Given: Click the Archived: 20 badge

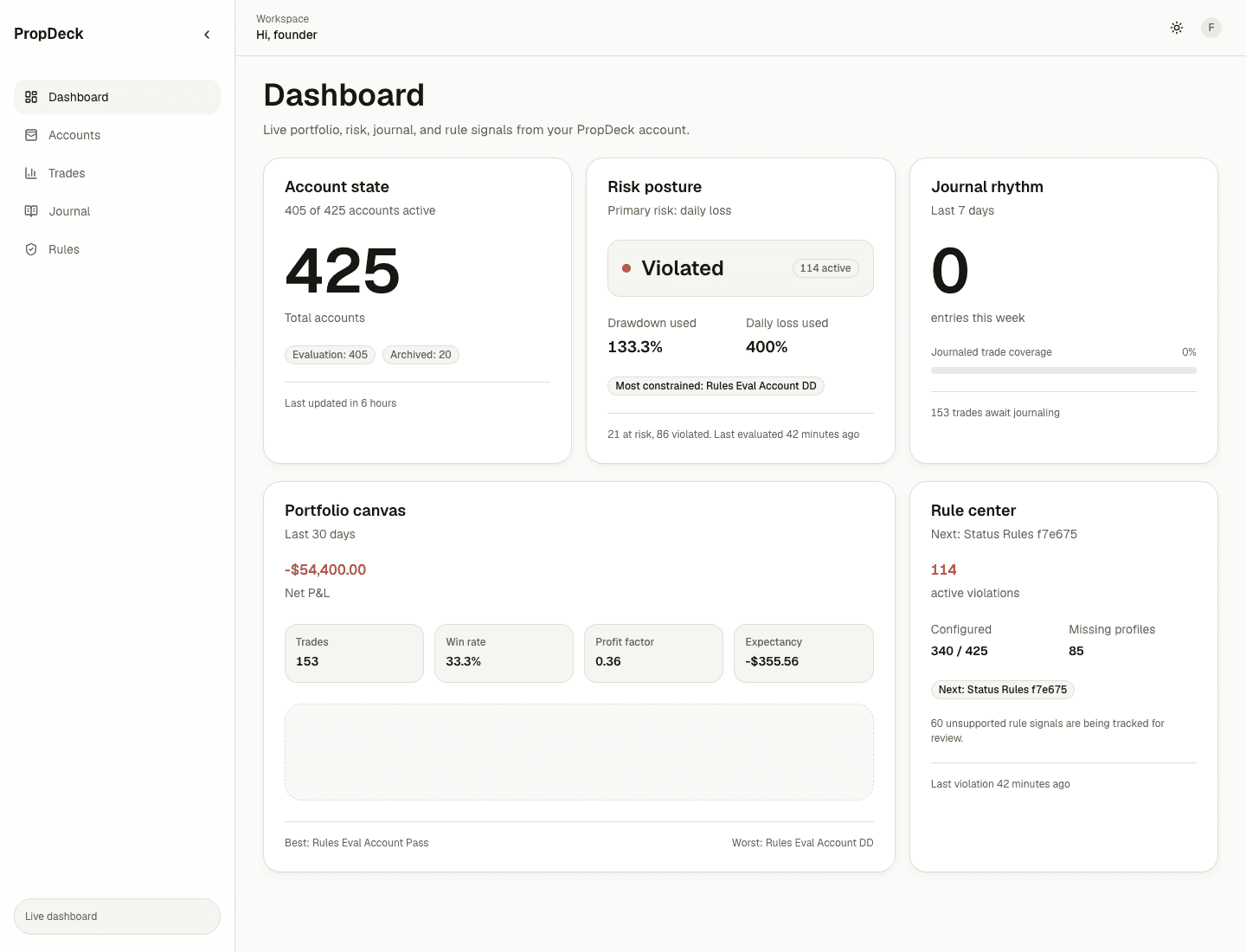Looking at the screenshot, I should tap(421, 355).
